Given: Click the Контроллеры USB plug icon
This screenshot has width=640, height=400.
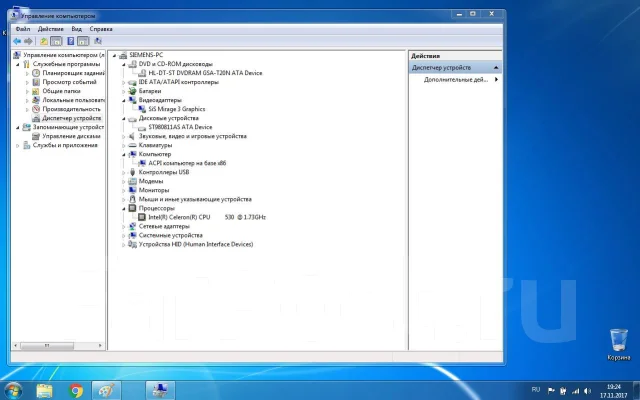Looking at the screenshot, I should pos(132,172).
